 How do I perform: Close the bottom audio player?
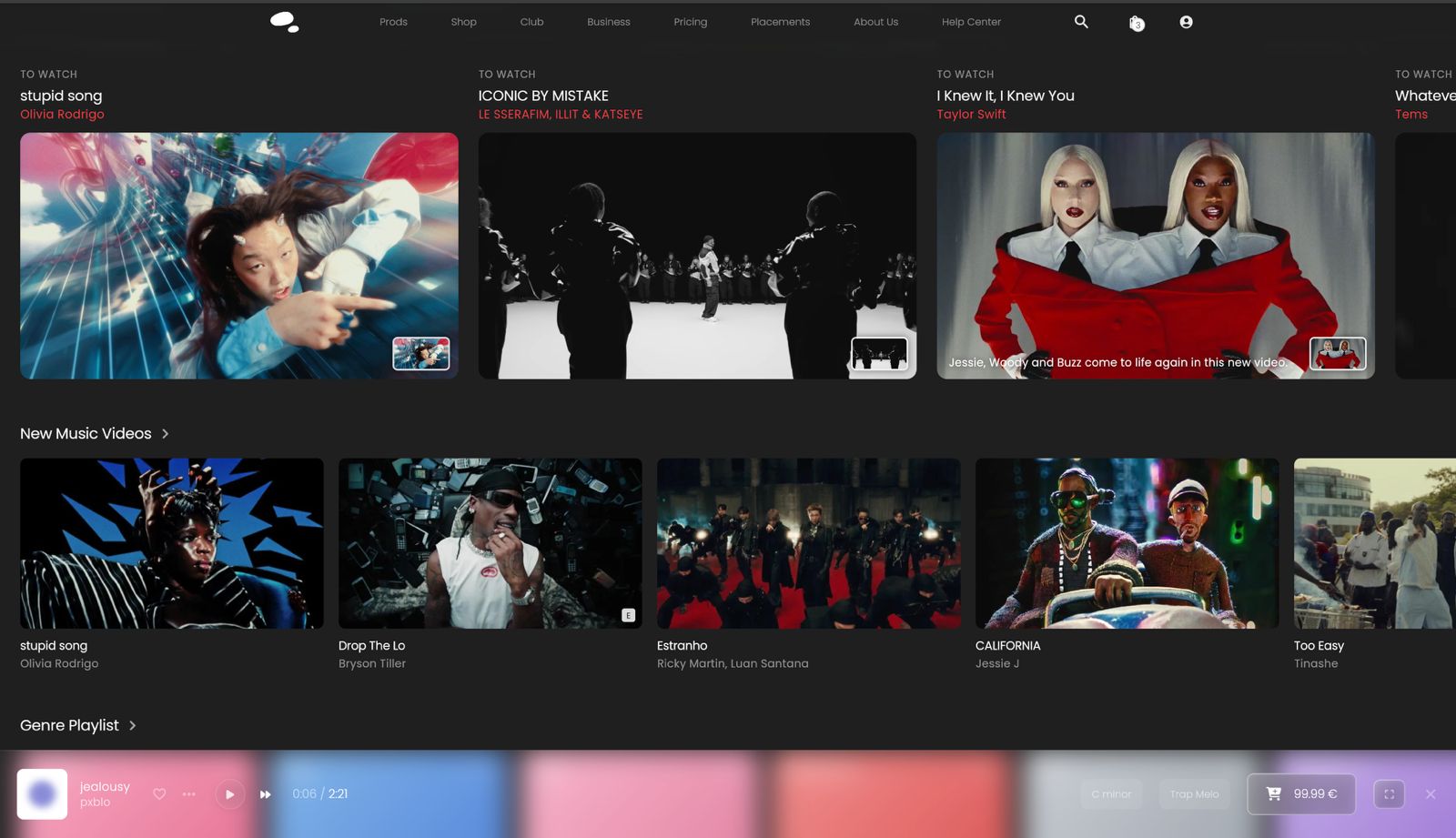tap(1431, 794)
